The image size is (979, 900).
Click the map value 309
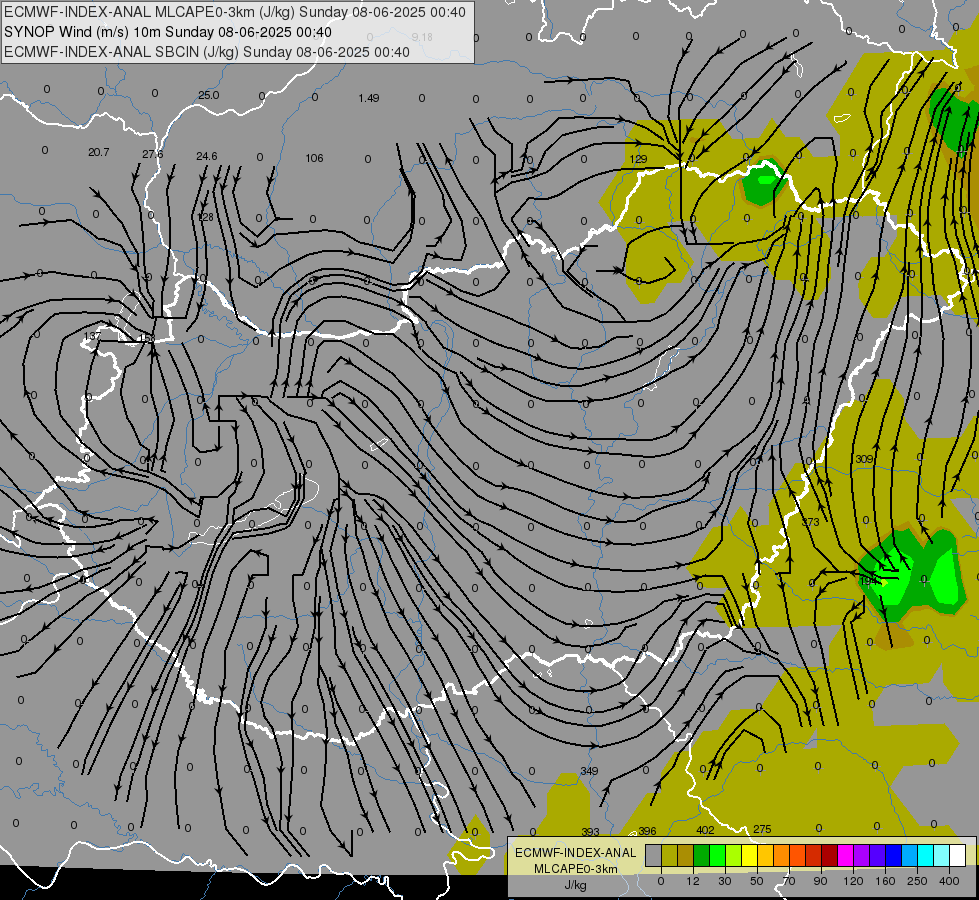tap(863, 459)
